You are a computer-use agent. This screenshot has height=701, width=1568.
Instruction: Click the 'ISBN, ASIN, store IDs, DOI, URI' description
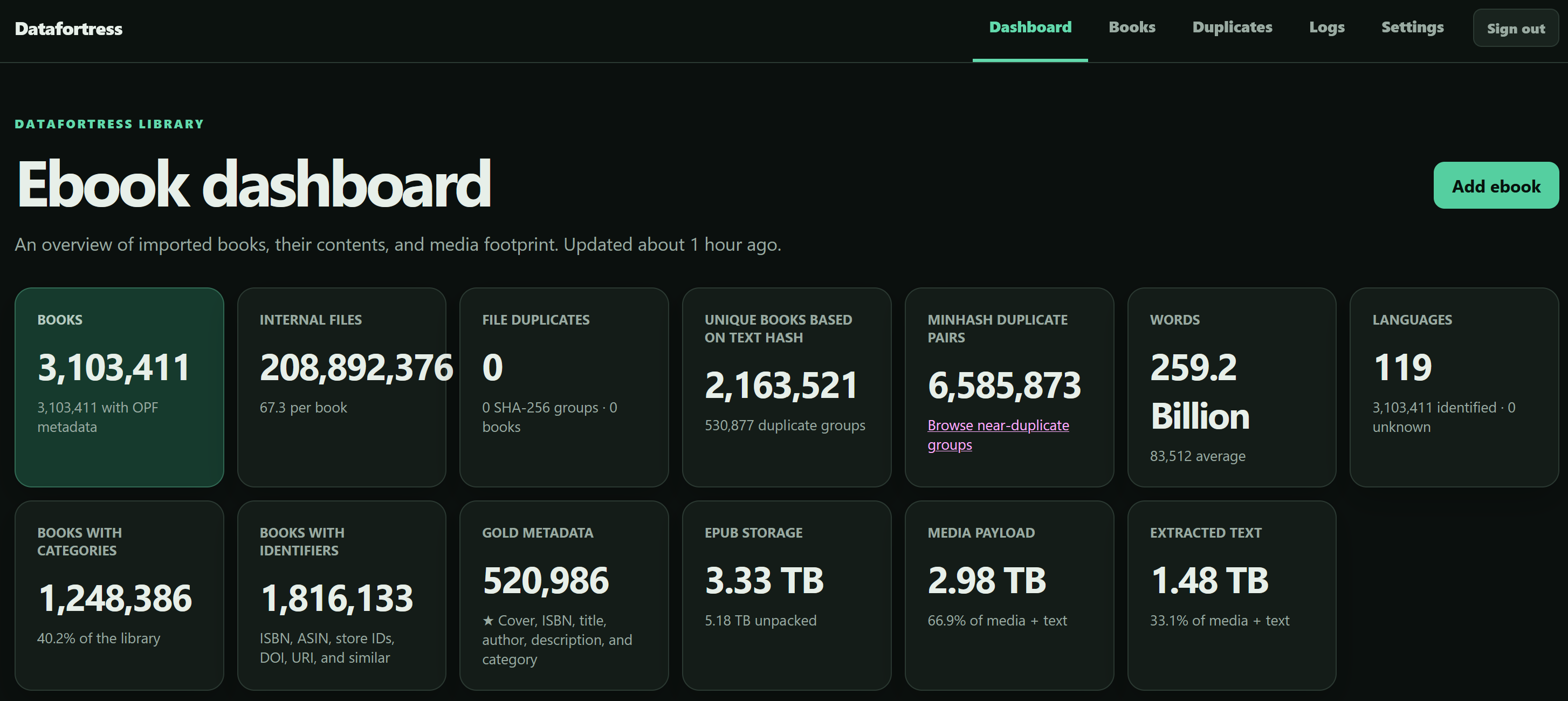coord(327,648)
